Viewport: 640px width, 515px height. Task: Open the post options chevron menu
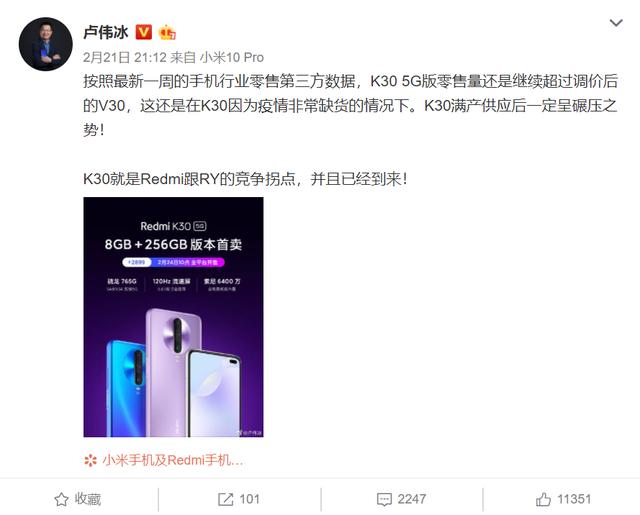click(x=616, y=23)
